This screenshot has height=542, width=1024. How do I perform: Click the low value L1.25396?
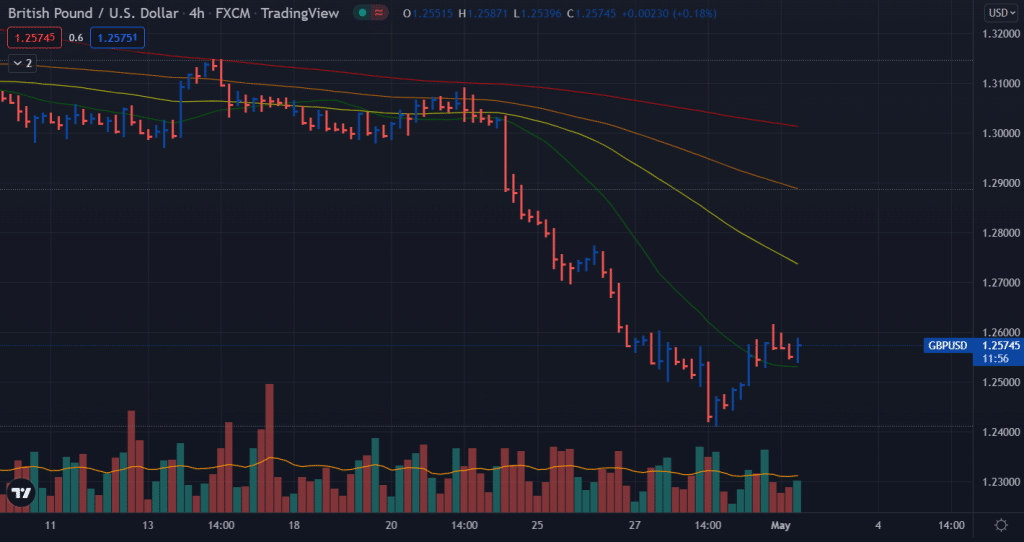click(537, 13)
